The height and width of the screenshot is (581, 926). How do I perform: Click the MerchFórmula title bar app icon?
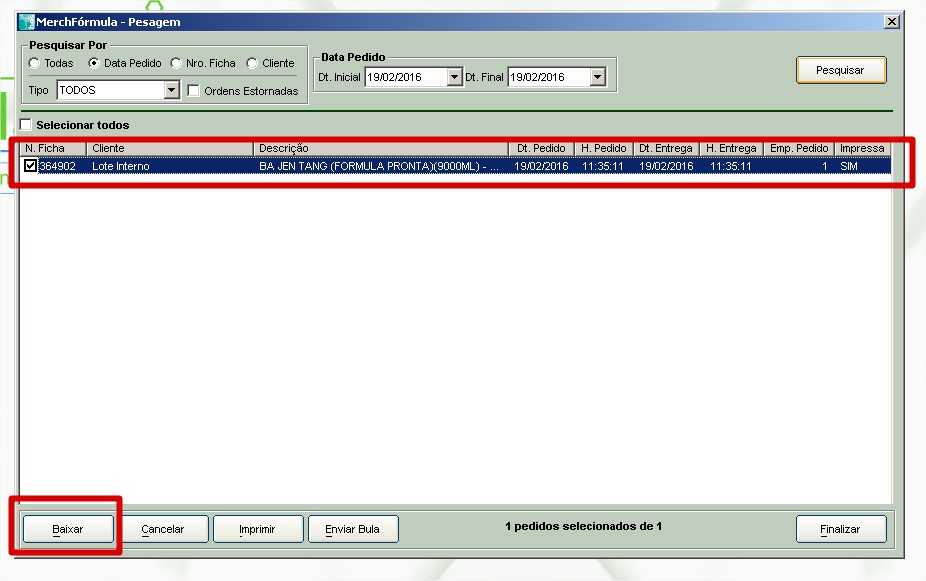[x=27, y=22]
